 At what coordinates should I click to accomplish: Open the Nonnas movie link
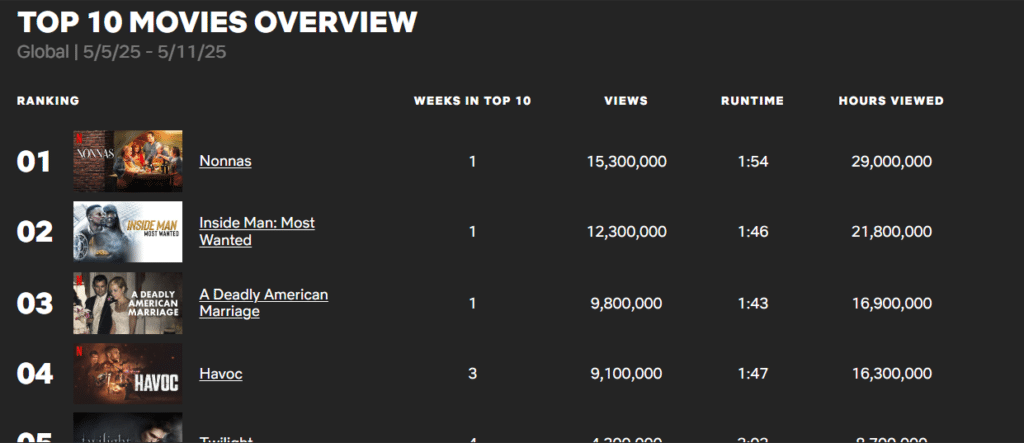point(225,161)
